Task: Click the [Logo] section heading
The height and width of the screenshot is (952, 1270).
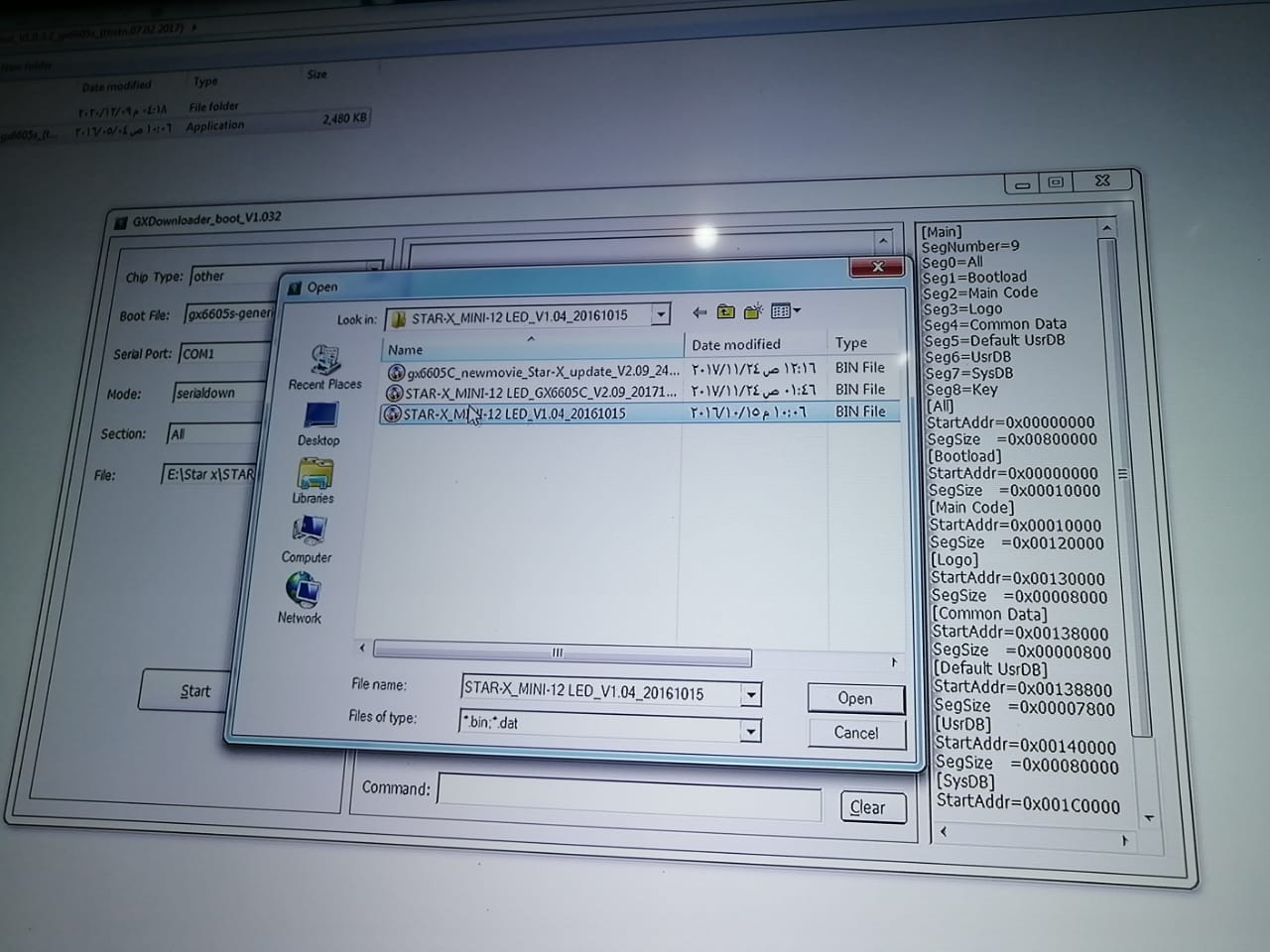Action: click(954, 559)
